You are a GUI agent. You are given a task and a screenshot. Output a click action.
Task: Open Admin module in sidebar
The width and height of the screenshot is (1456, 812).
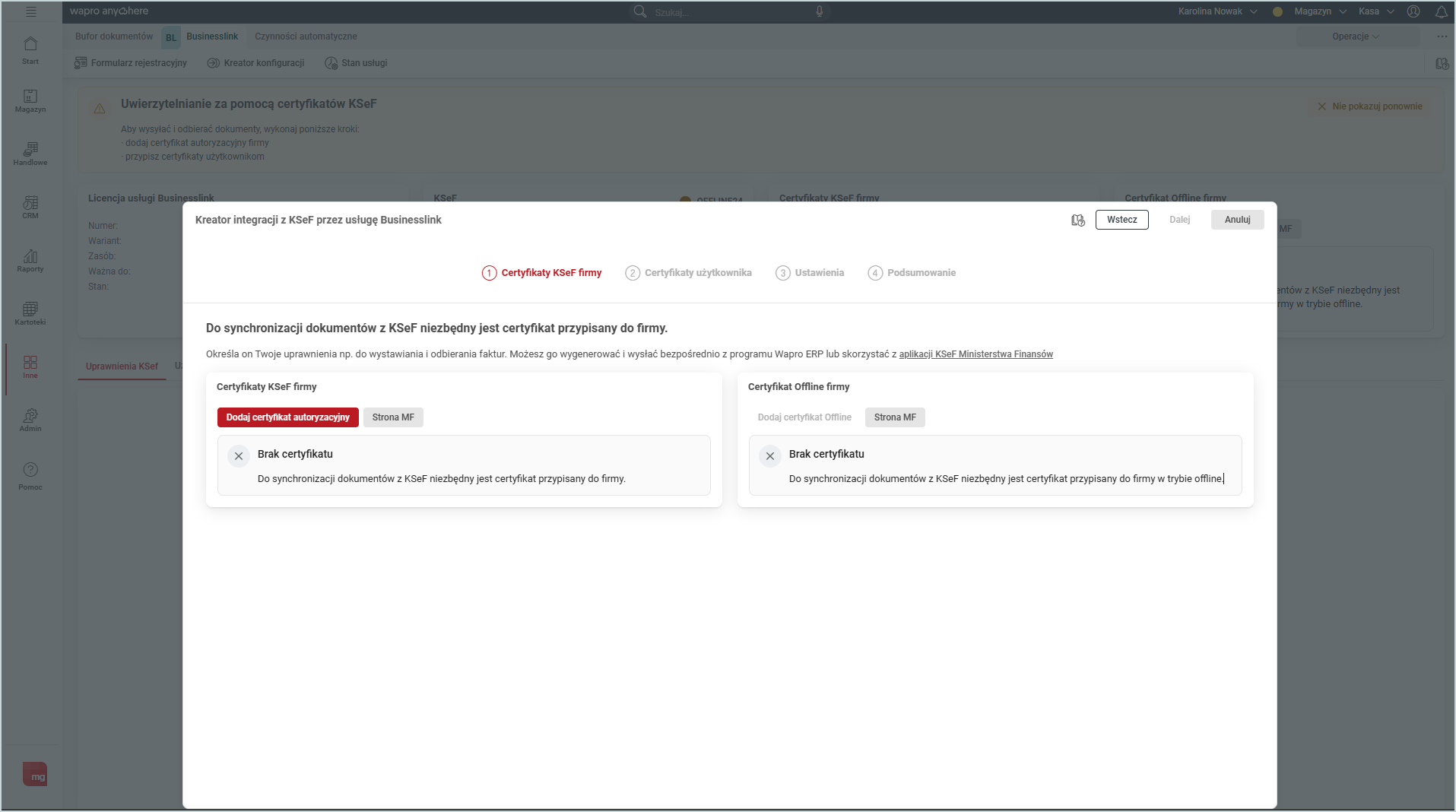30,420
